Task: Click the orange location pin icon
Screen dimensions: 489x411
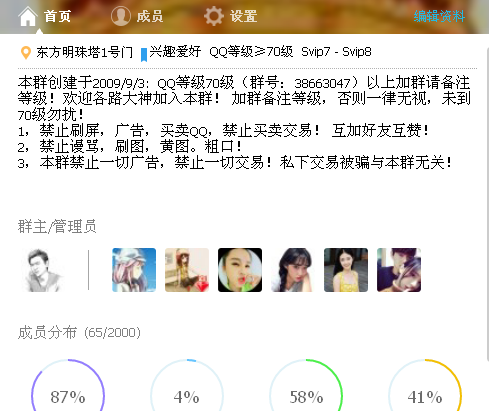Action: [26, 53]
